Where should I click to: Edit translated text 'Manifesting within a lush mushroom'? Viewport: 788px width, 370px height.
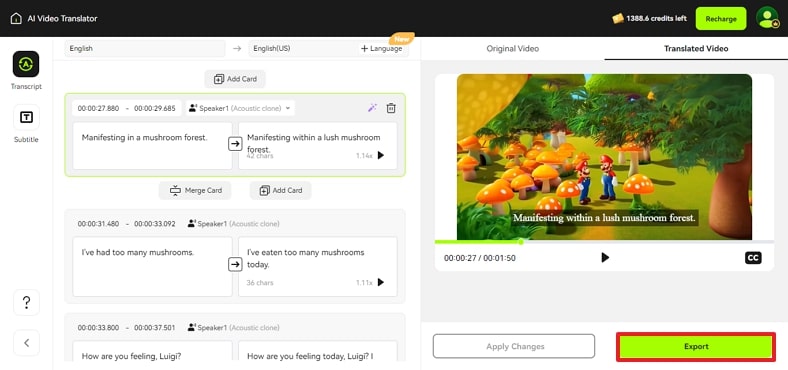click(x=318, y=146)
